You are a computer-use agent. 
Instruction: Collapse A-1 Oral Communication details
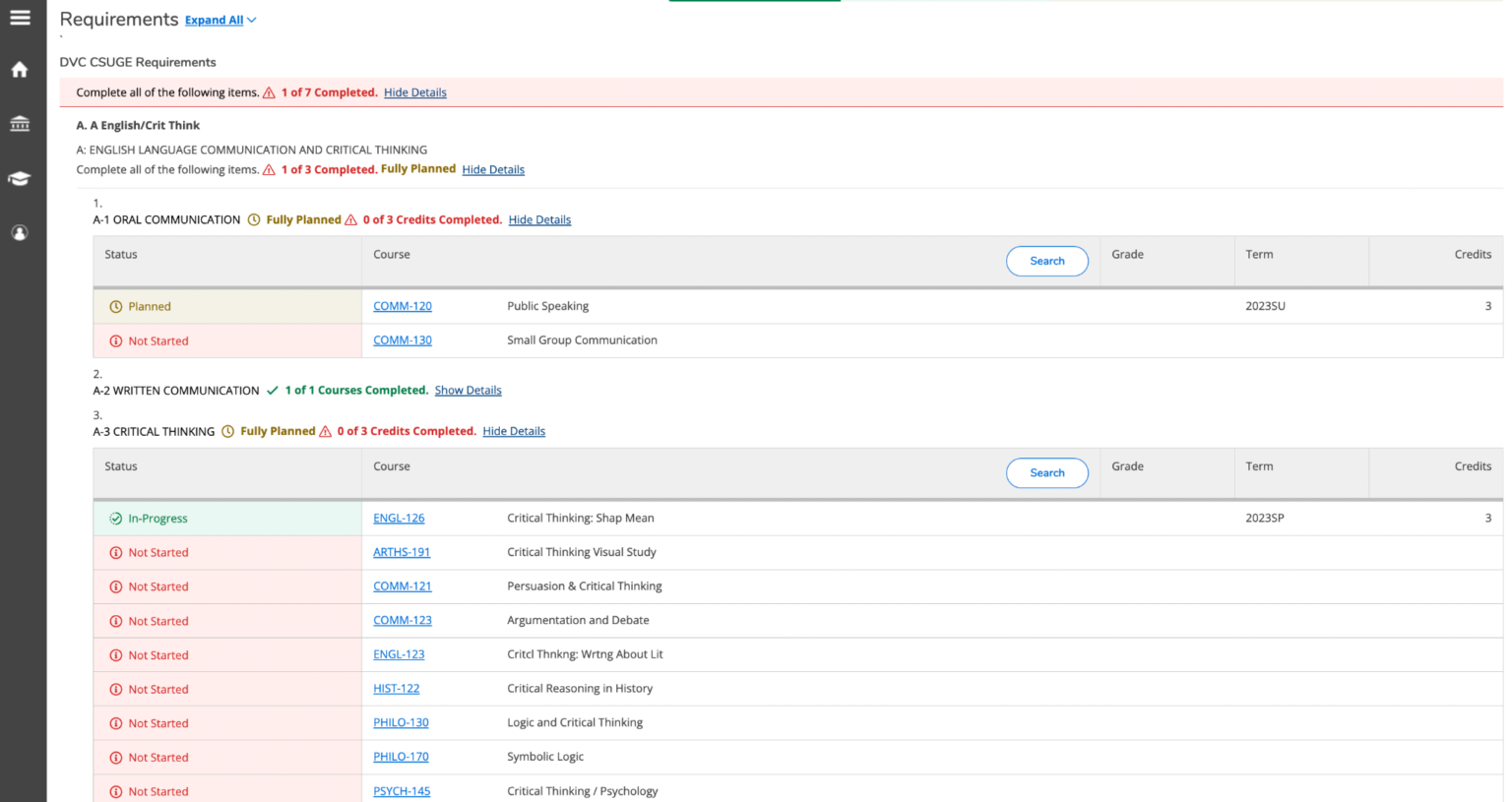pyautogui.click(x=539, y=220)
